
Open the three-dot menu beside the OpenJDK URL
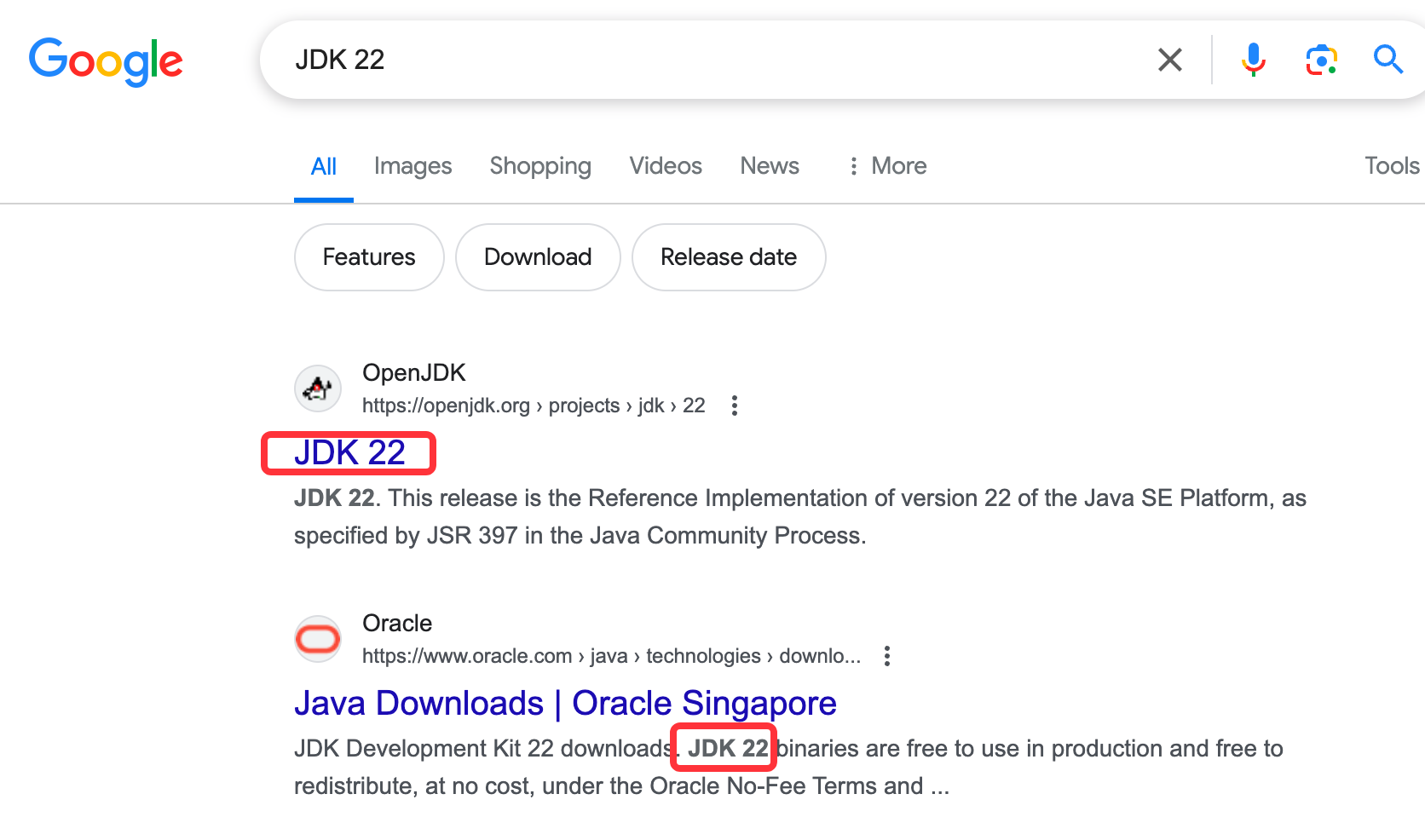tap(735, 406)
